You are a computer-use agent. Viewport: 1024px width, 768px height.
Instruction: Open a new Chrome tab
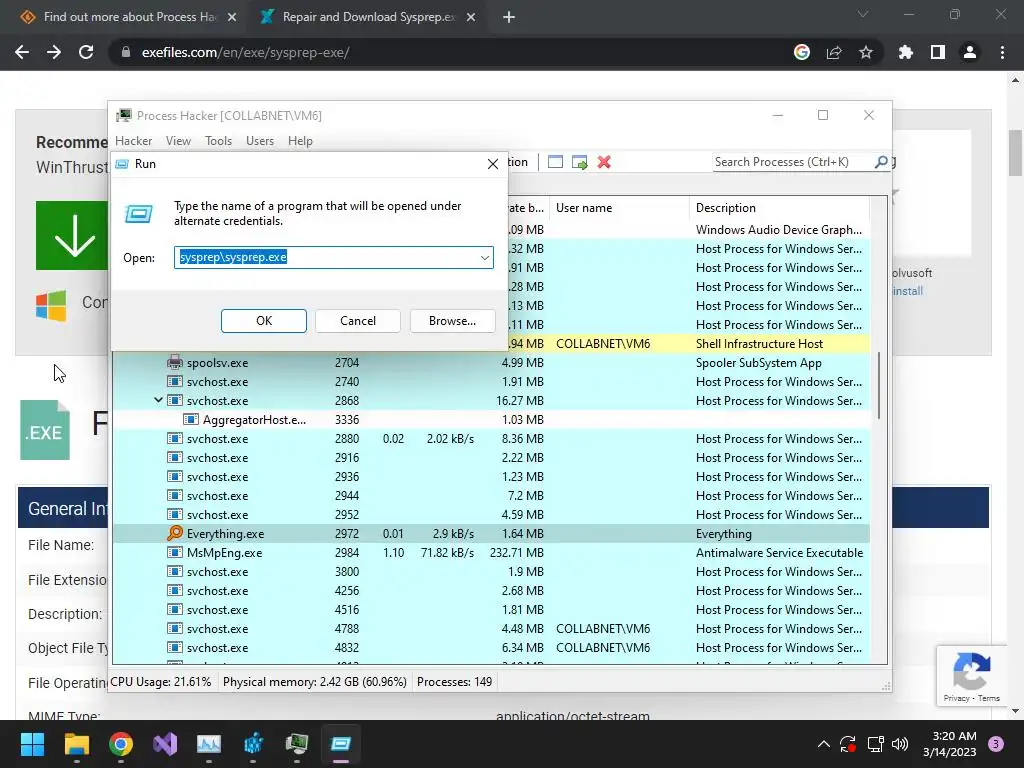[x=509, y=17]
